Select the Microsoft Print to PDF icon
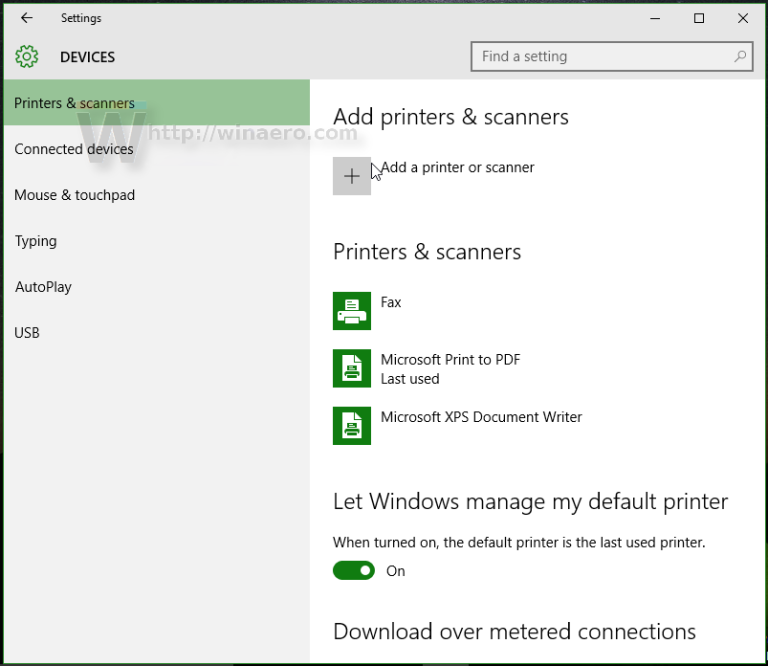Screen dimensions: 768x666 coord(352,368)
